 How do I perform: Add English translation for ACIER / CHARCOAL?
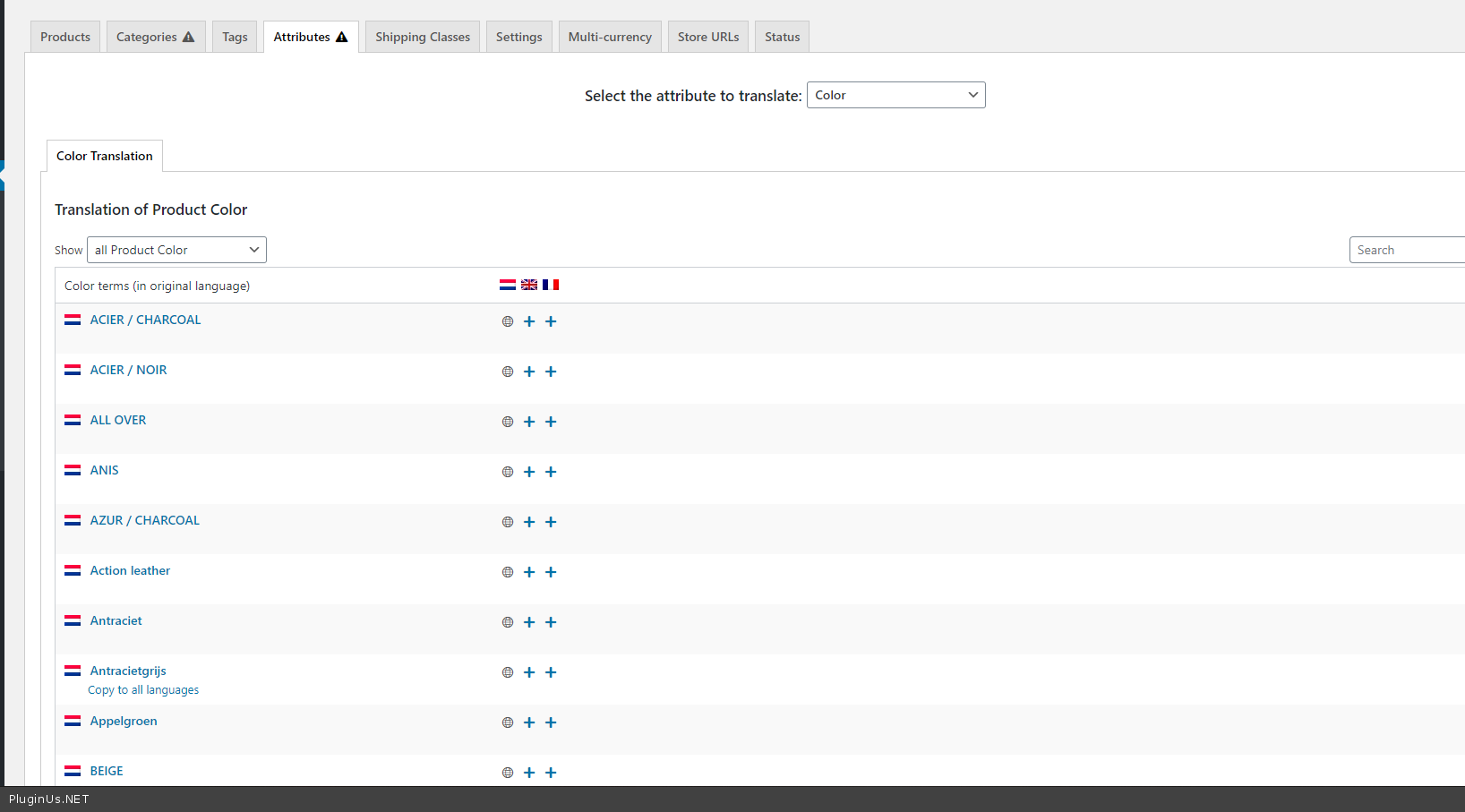(x=529, y=321)
